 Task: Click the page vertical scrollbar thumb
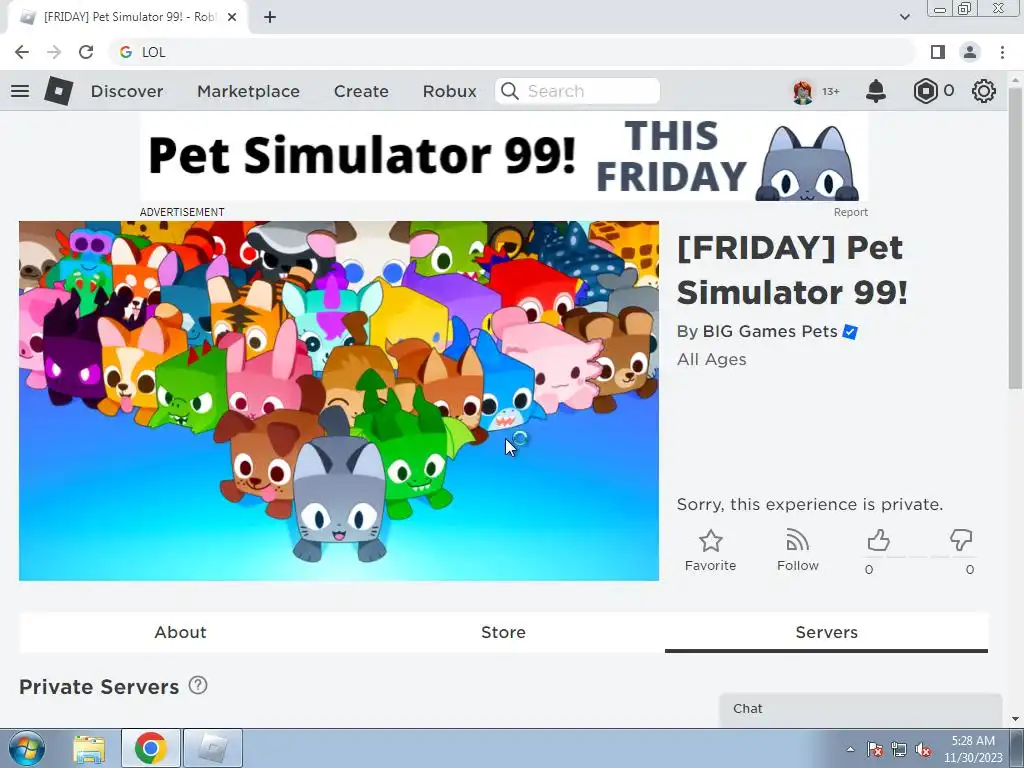(1015, 238)
